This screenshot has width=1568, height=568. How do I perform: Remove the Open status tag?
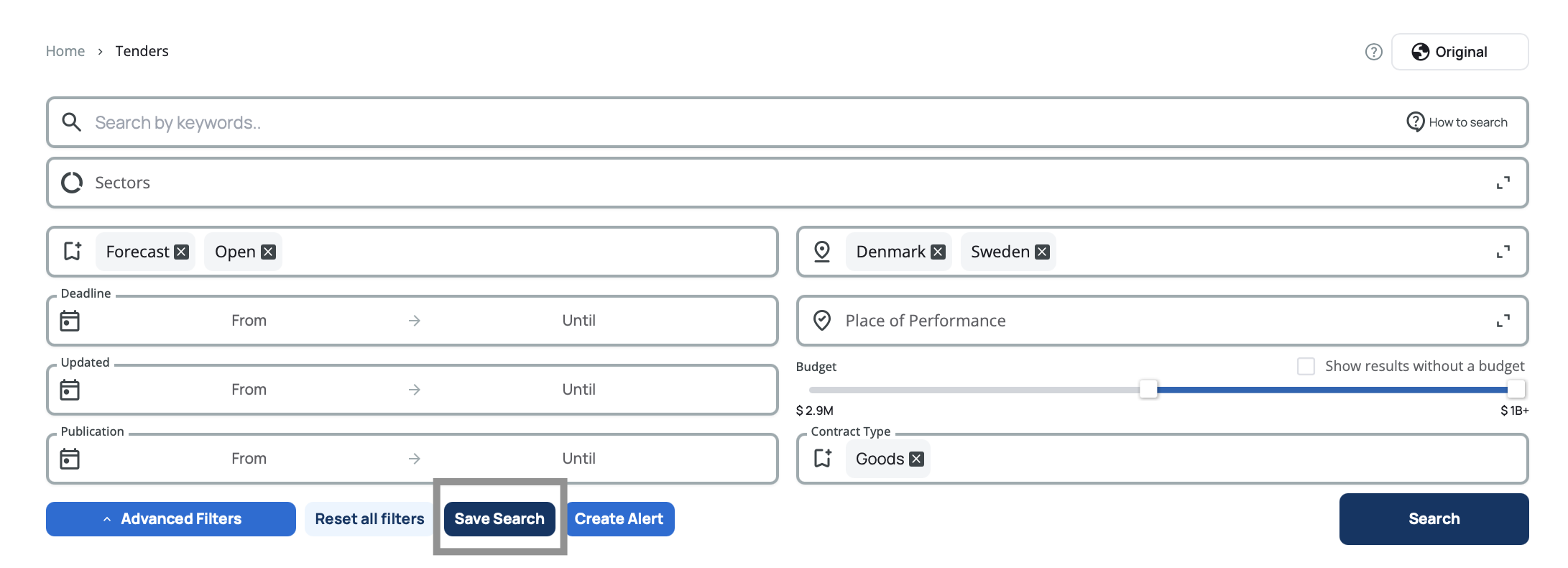[268, 252]
